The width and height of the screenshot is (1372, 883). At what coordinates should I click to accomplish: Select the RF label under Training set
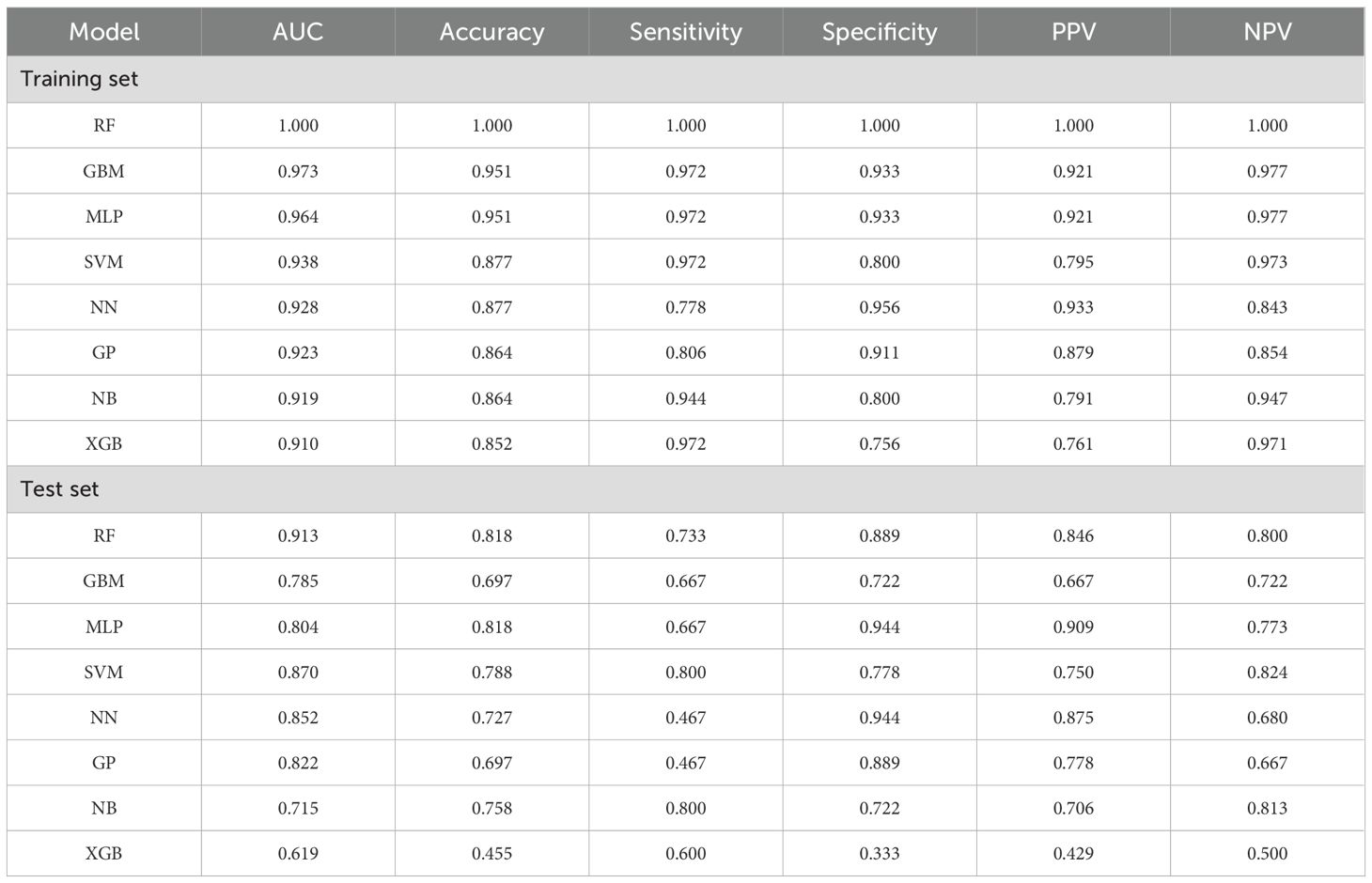[x=104, y=126]
